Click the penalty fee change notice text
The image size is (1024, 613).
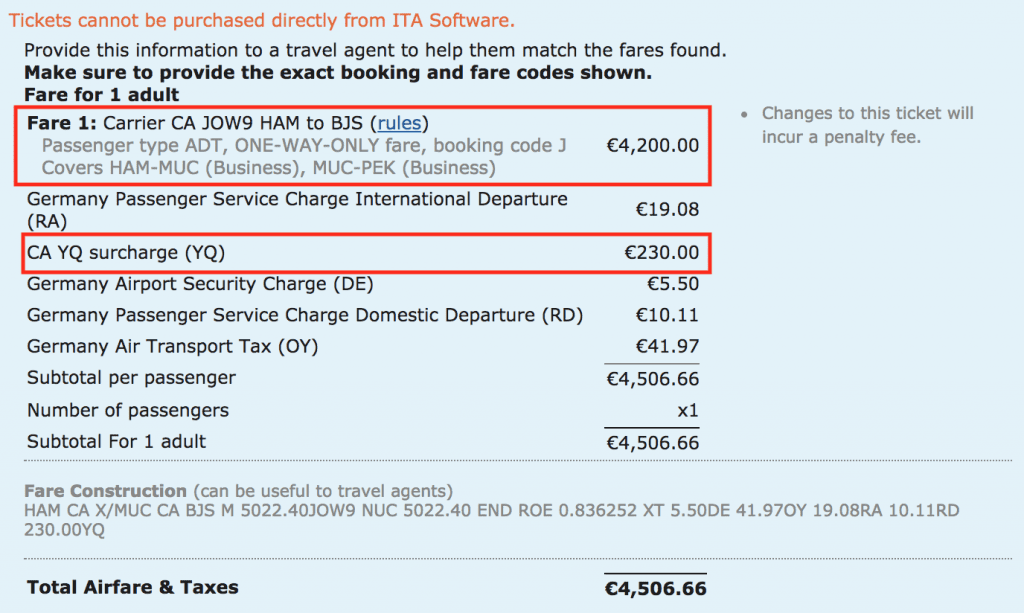(x=867, y=125)
